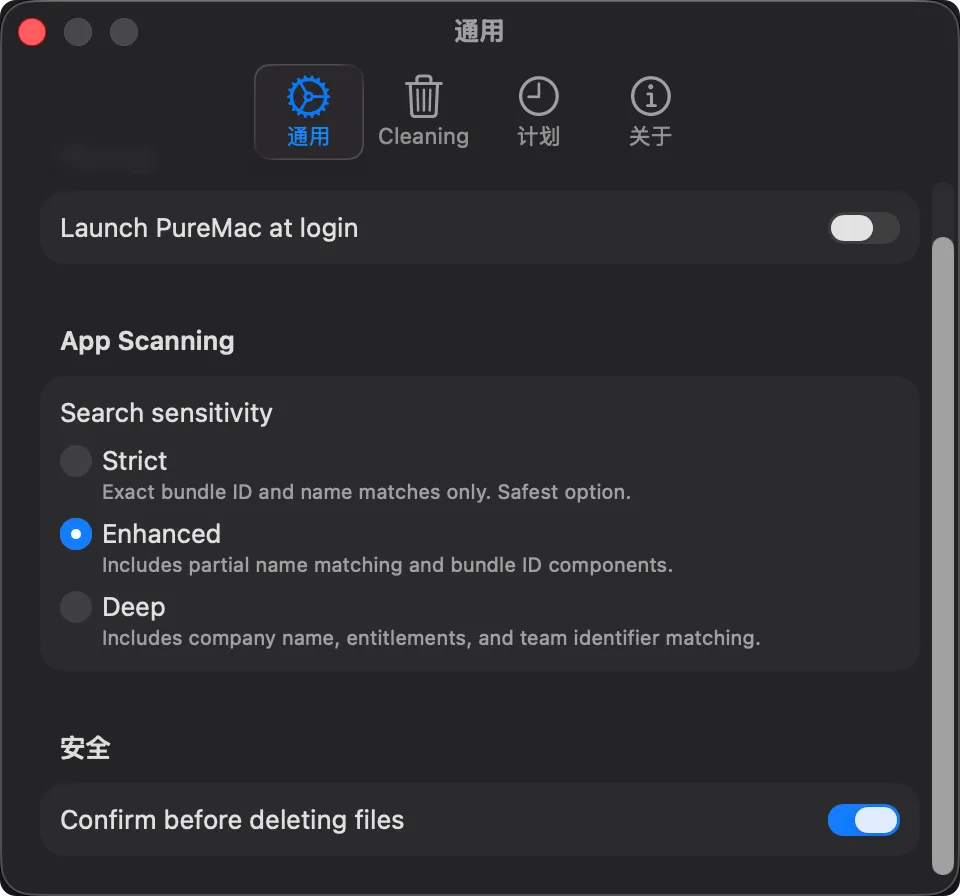Select the Strict sensitivity radio button
The width and height of the screenshot is (960, 896).
click(x=76, y=461)
